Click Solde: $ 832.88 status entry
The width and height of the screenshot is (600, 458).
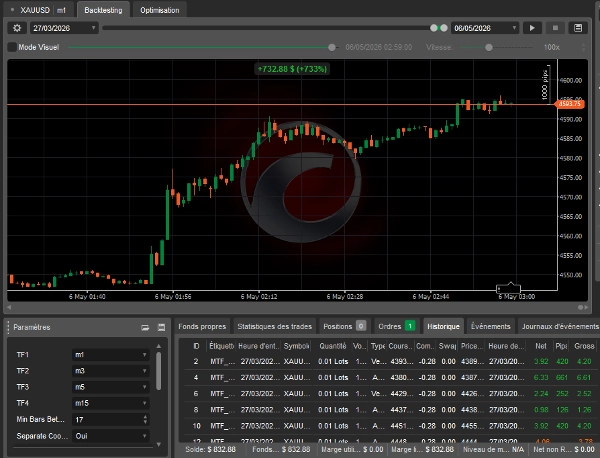[210, 449]
